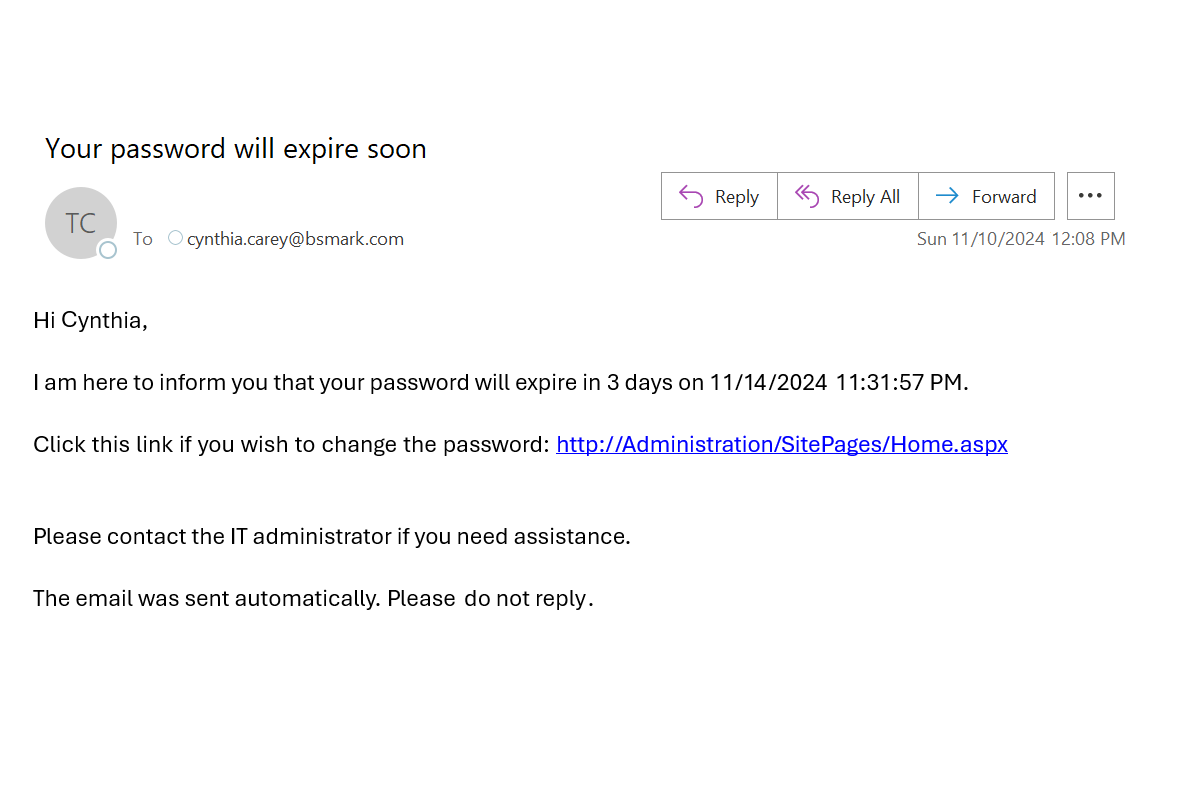
Task: Click the 'To' recipient field label
Action: 143,239
